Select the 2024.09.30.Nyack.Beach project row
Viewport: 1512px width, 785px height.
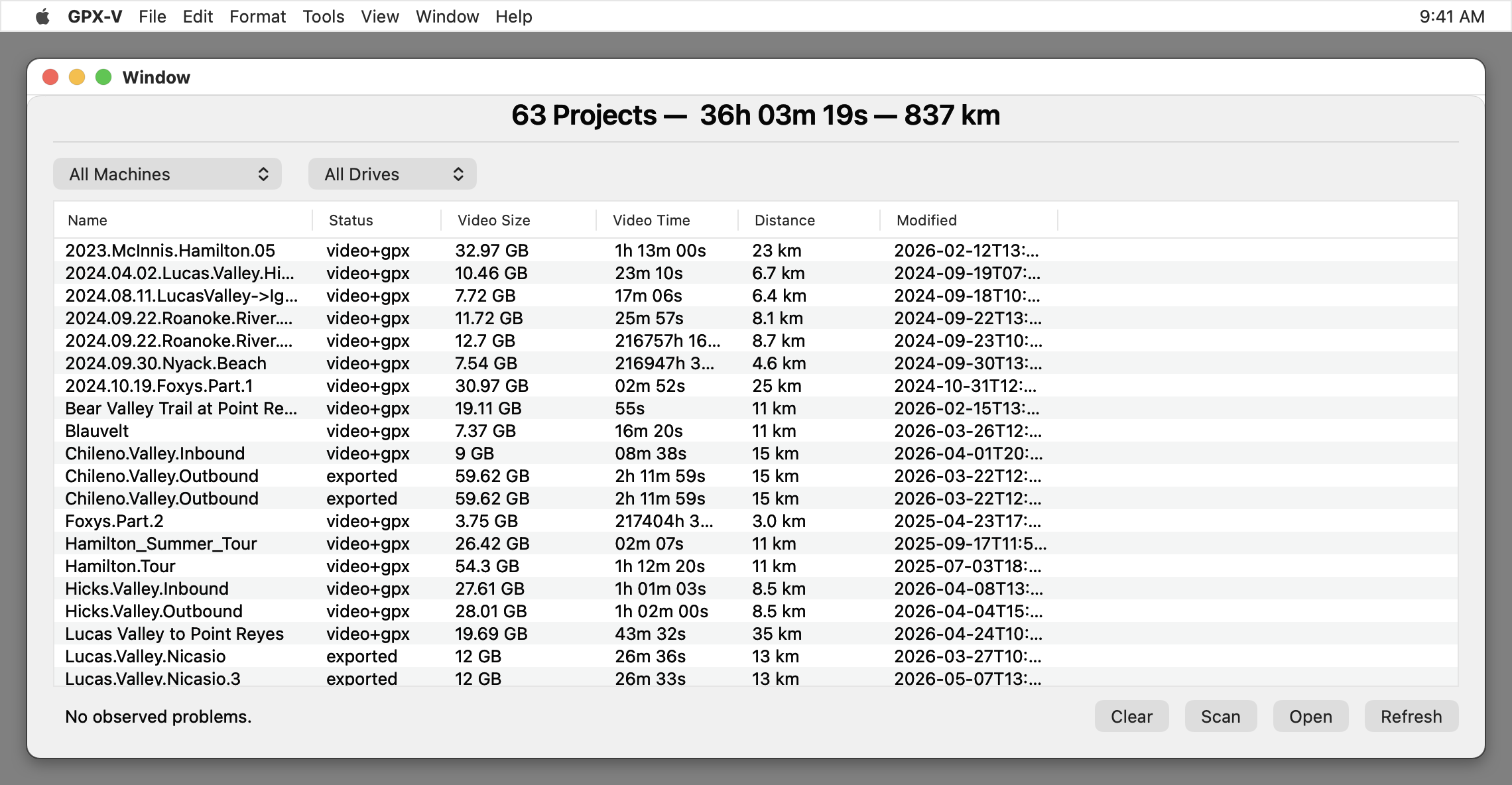756,363
